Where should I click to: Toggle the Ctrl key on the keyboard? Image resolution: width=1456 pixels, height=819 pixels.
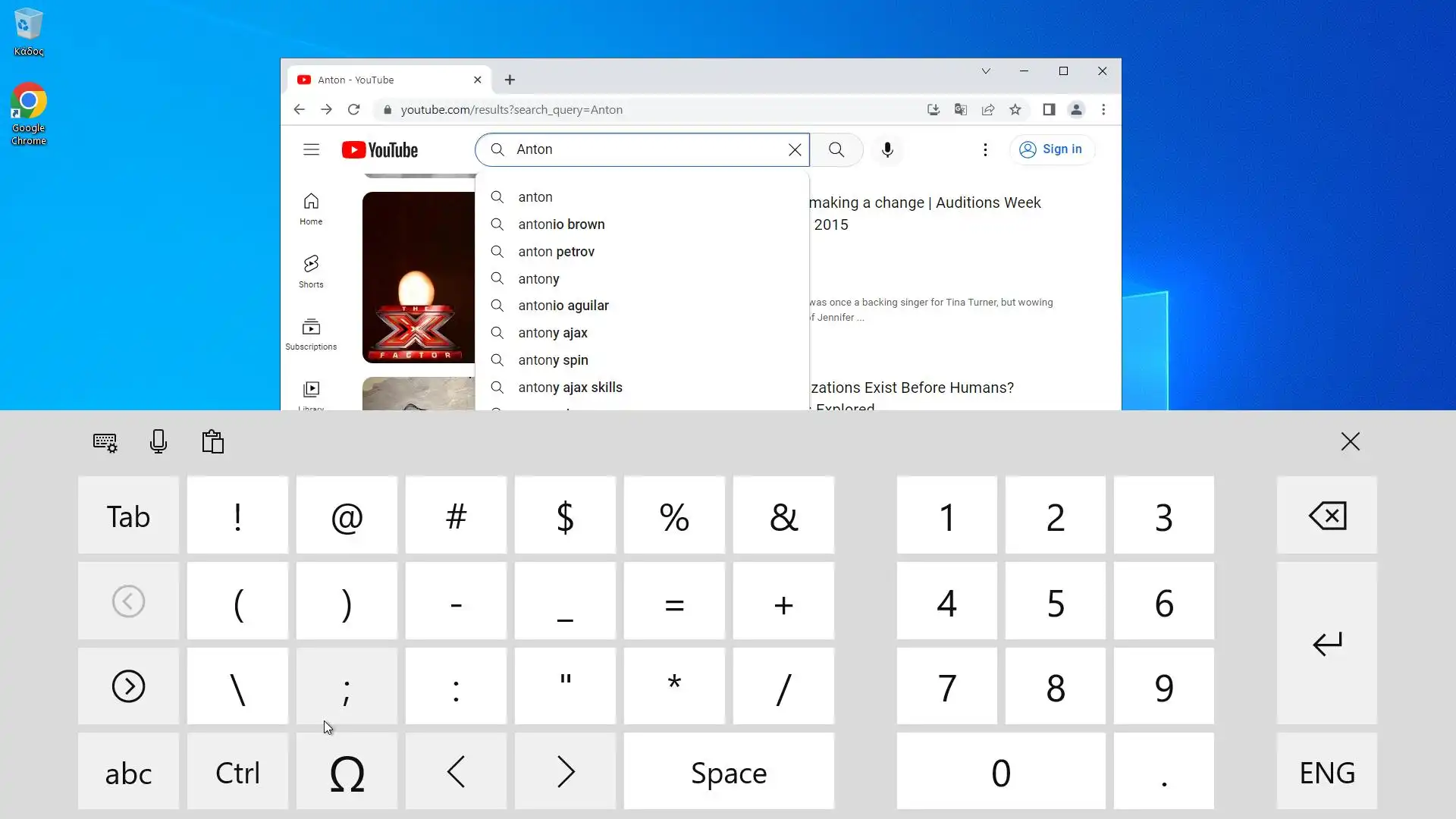pos(237,772)
